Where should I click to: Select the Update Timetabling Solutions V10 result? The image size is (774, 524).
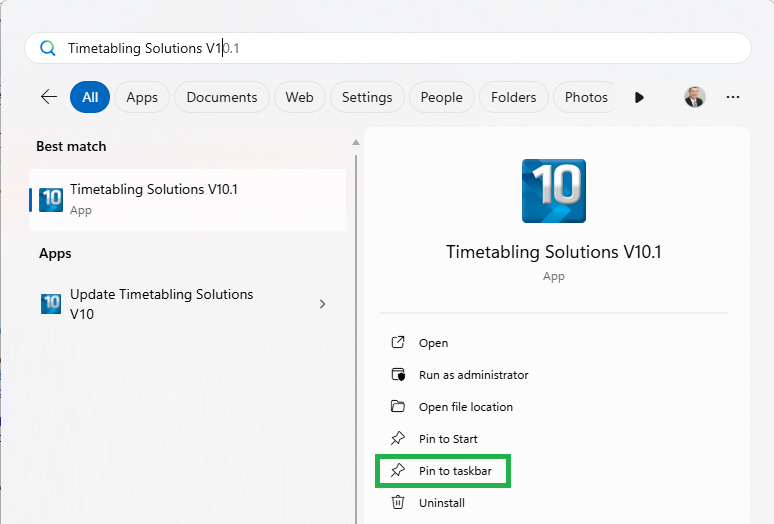coord(188,304)
